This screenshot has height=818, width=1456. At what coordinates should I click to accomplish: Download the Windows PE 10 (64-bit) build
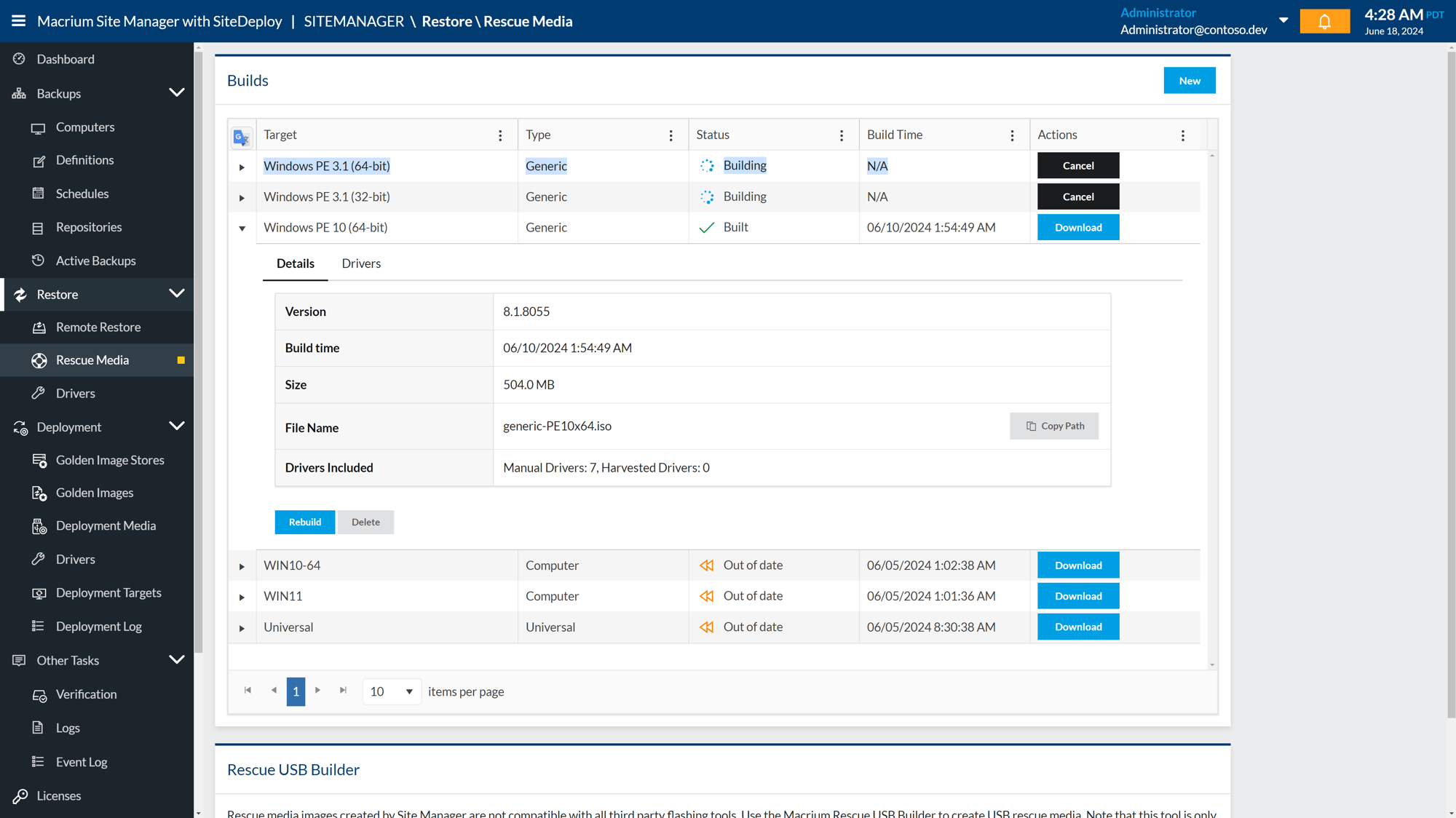click(x=1078, y=228)
